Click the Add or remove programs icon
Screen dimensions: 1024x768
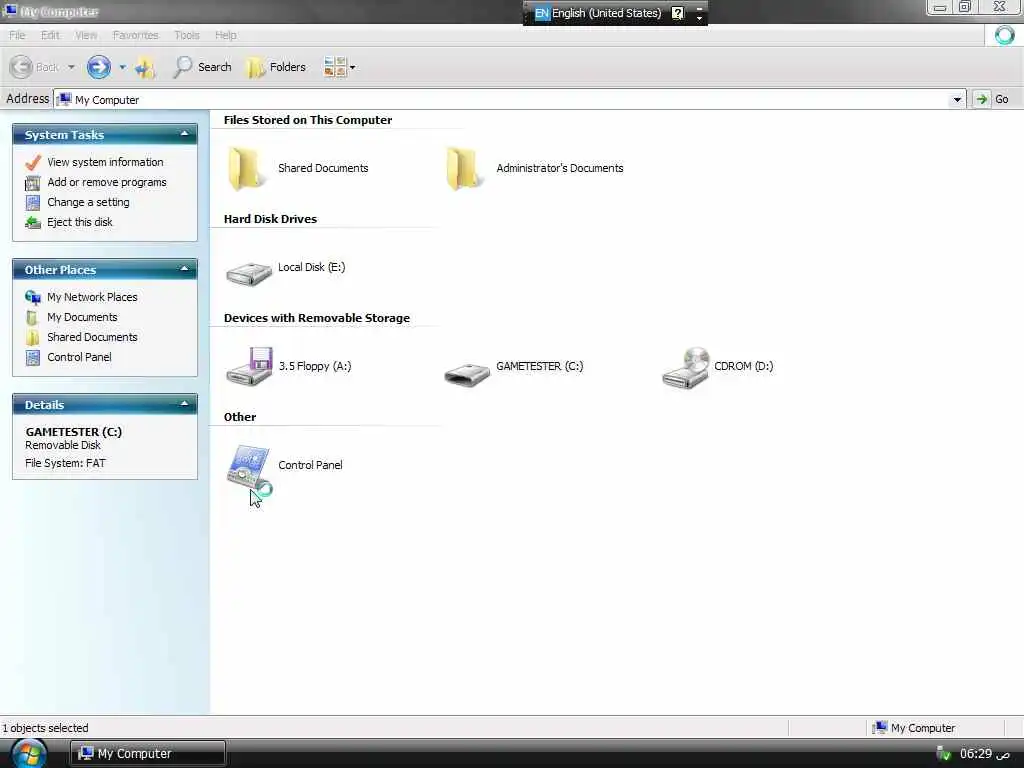[x=33, y=183]
